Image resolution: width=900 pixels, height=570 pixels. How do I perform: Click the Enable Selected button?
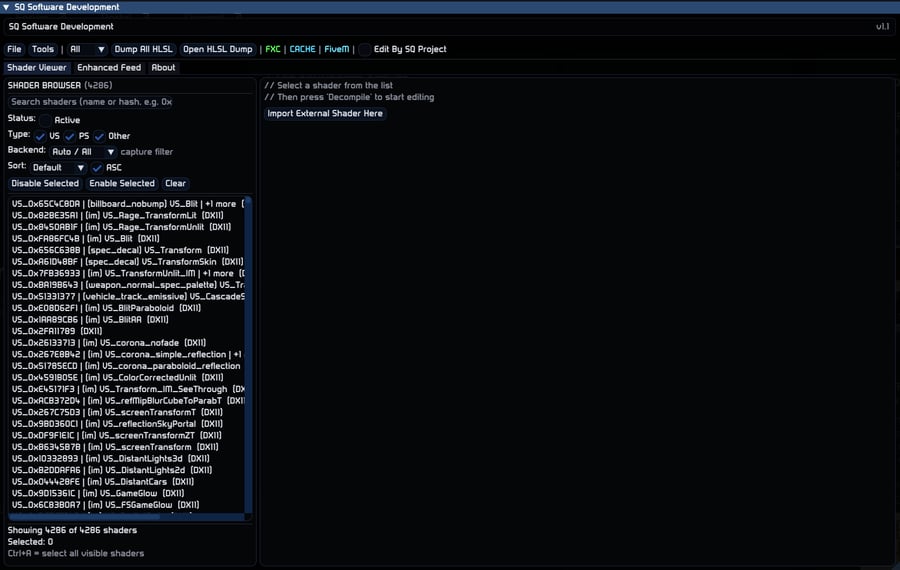point(122,184)
